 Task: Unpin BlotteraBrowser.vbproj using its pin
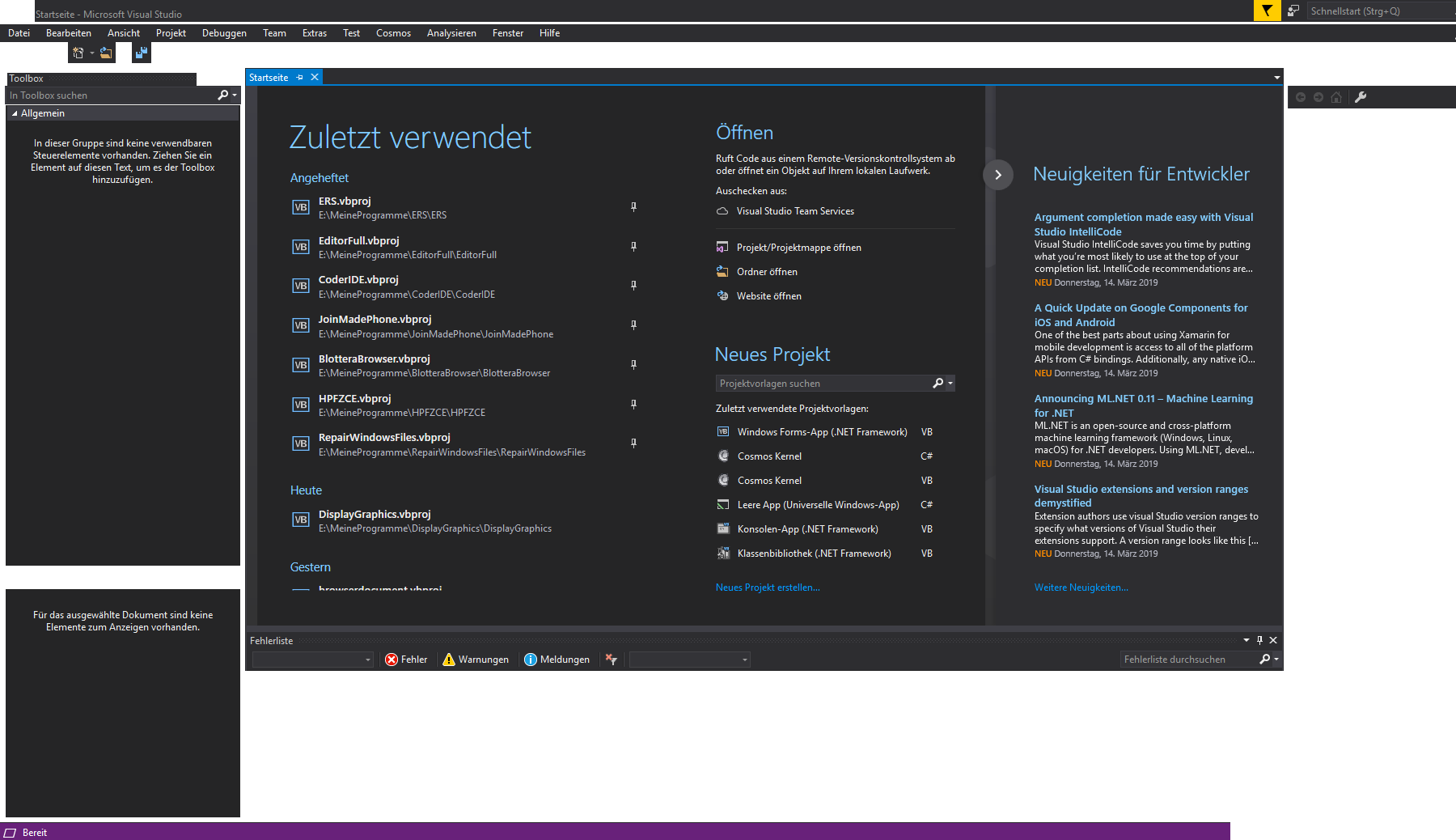[633, 365]
